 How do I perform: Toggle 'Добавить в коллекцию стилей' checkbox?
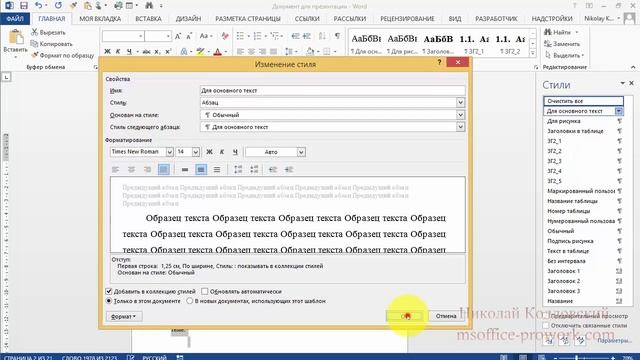(x=109, y=291)
